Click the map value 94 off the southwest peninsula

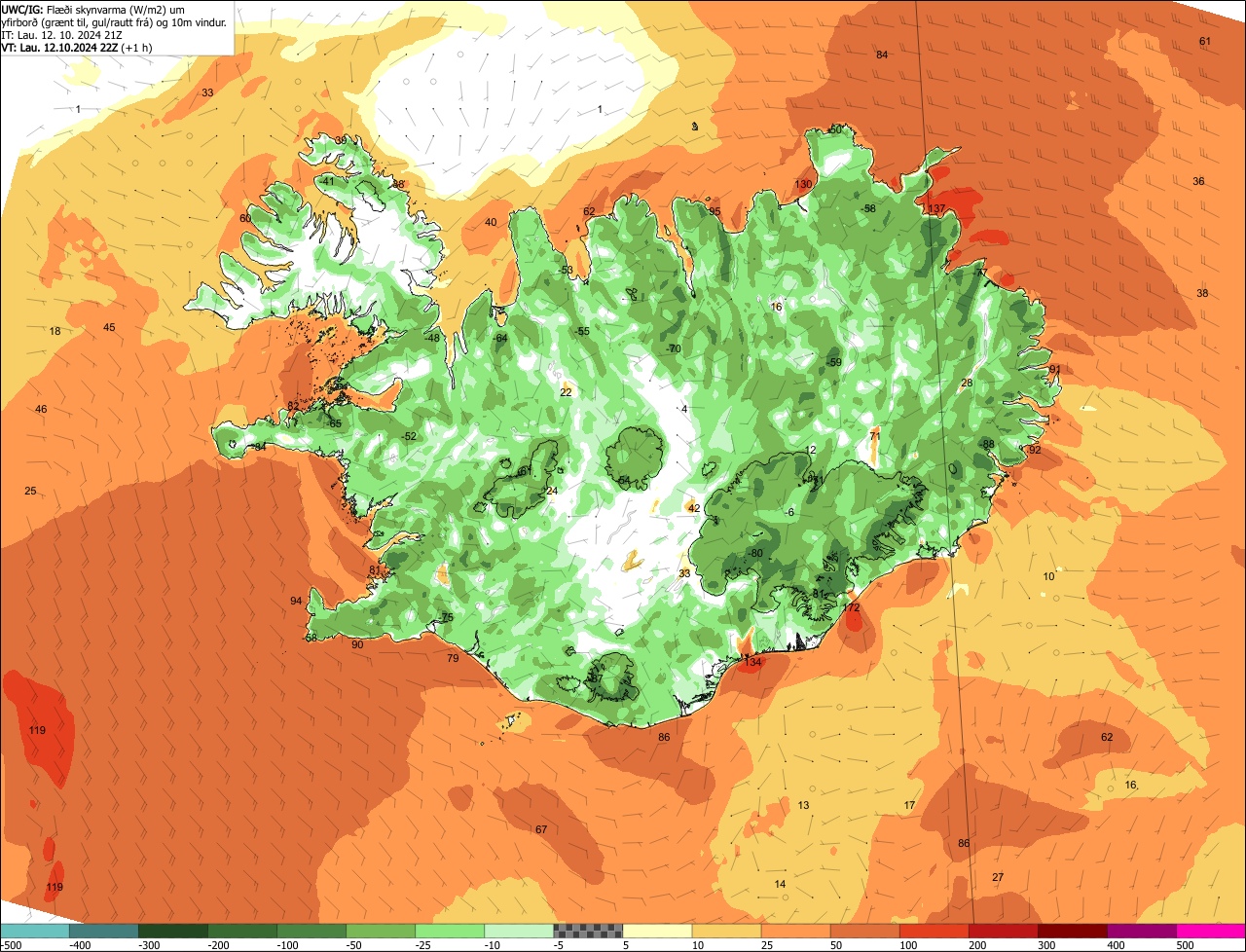pos(296,601)
